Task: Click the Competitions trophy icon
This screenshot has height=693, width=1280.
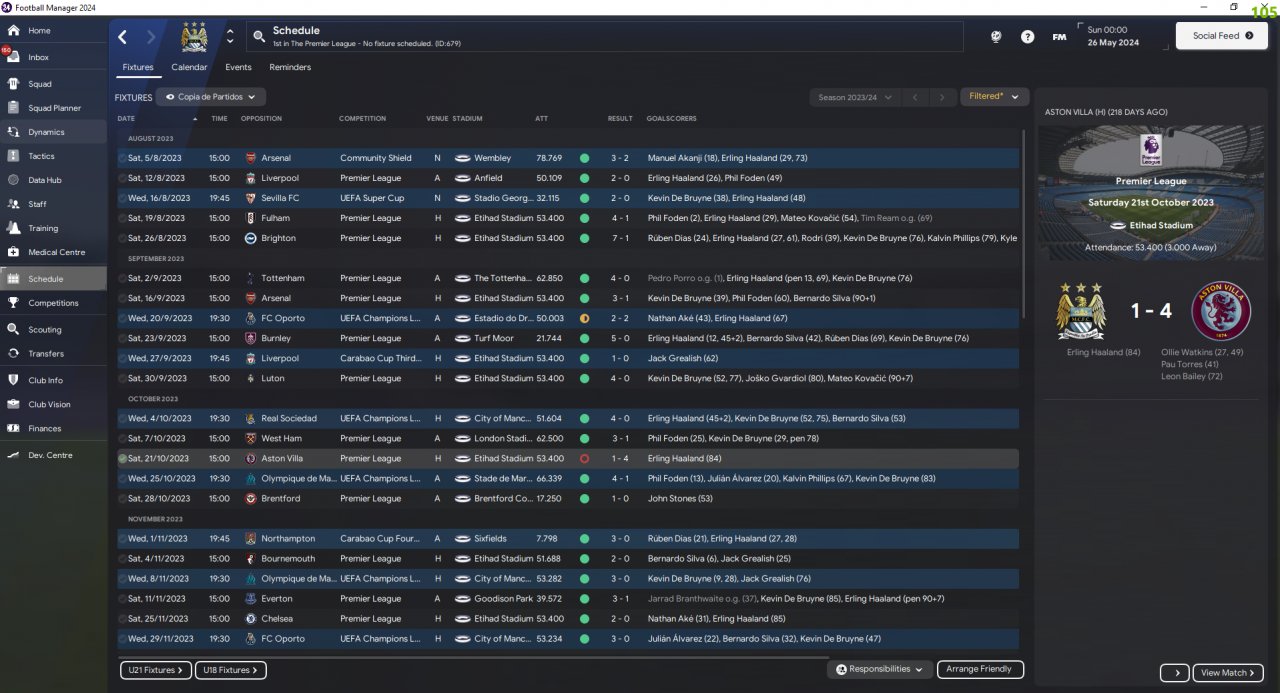Action: click(x=13, y=303)
